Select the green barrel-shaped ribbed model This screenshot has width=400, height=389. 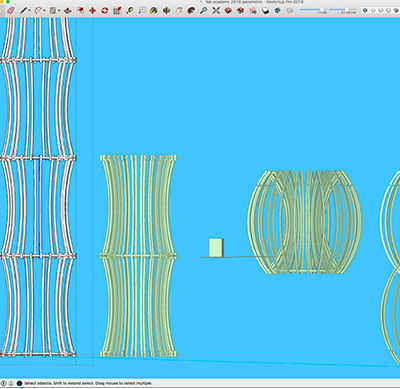(x=305, y=222)
